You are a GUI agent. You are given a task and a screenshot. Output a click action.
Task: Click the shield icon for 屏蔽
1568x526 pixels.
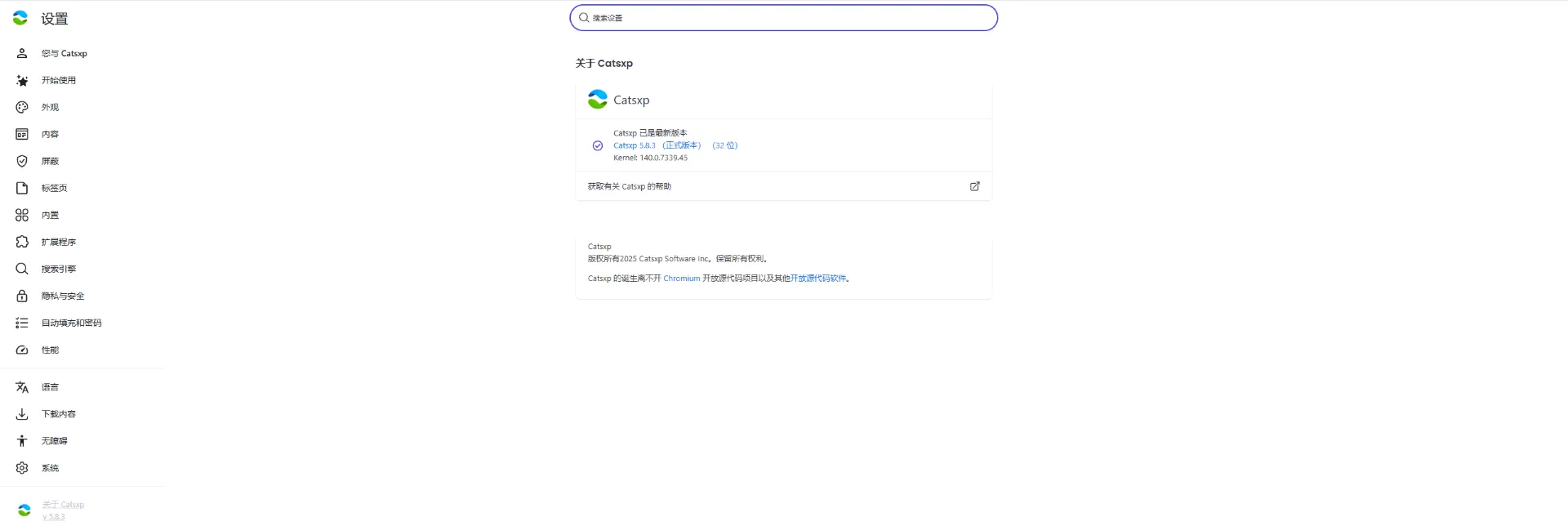tap(22, 161)
